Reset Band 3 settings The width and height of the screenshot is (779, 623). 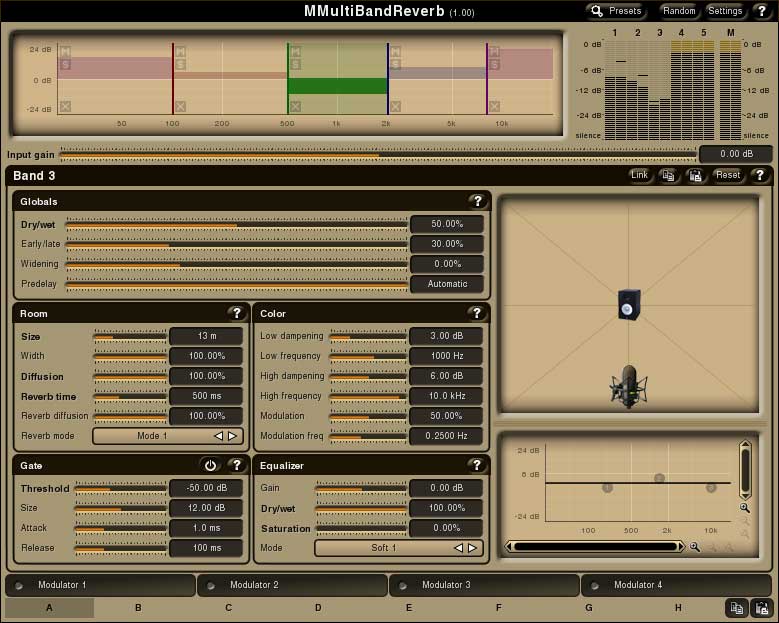tap(728, 175)
